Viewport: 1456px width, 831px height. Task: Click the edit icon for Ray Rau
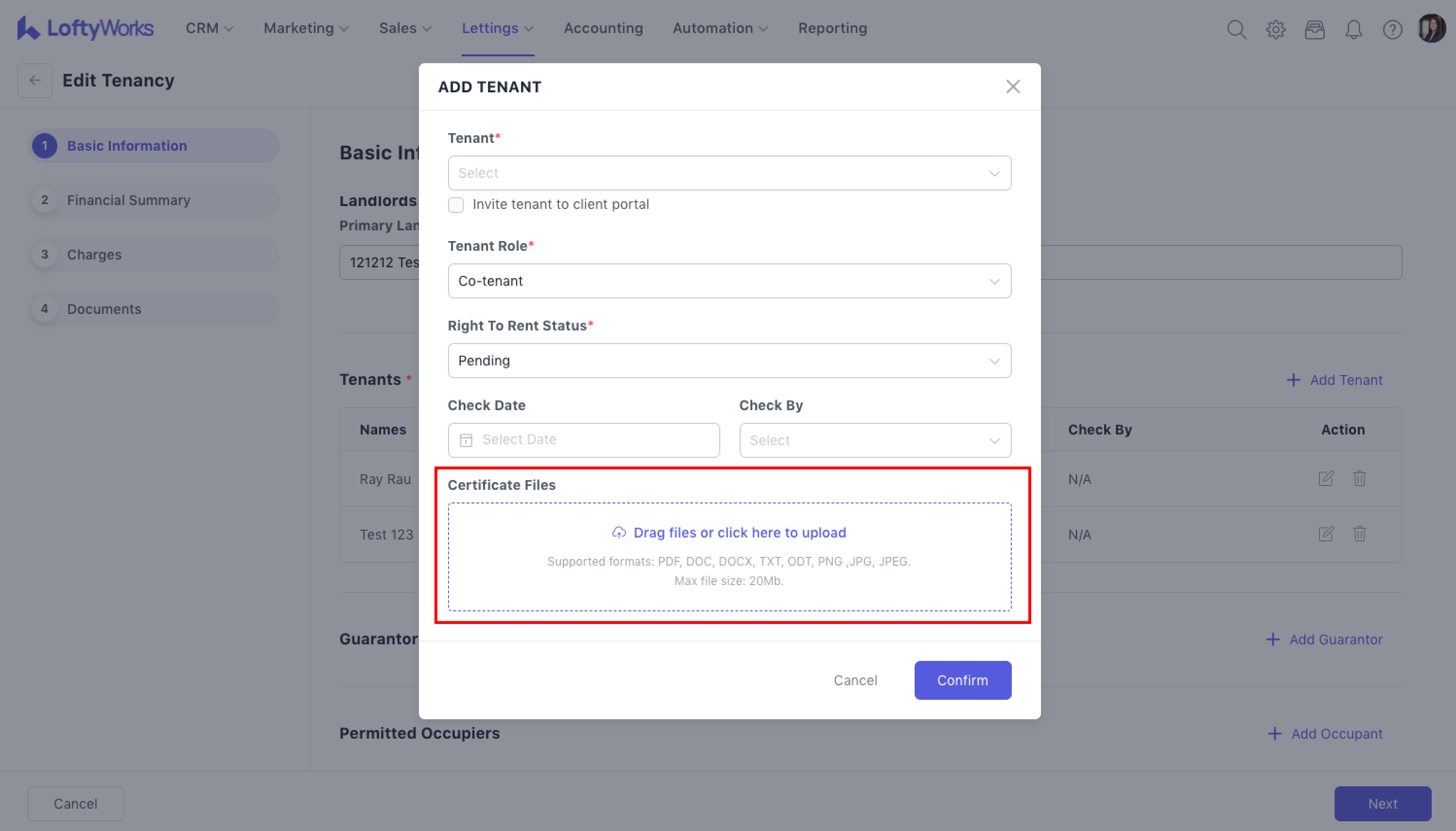pyautogui.click(x=1326, y=478)
